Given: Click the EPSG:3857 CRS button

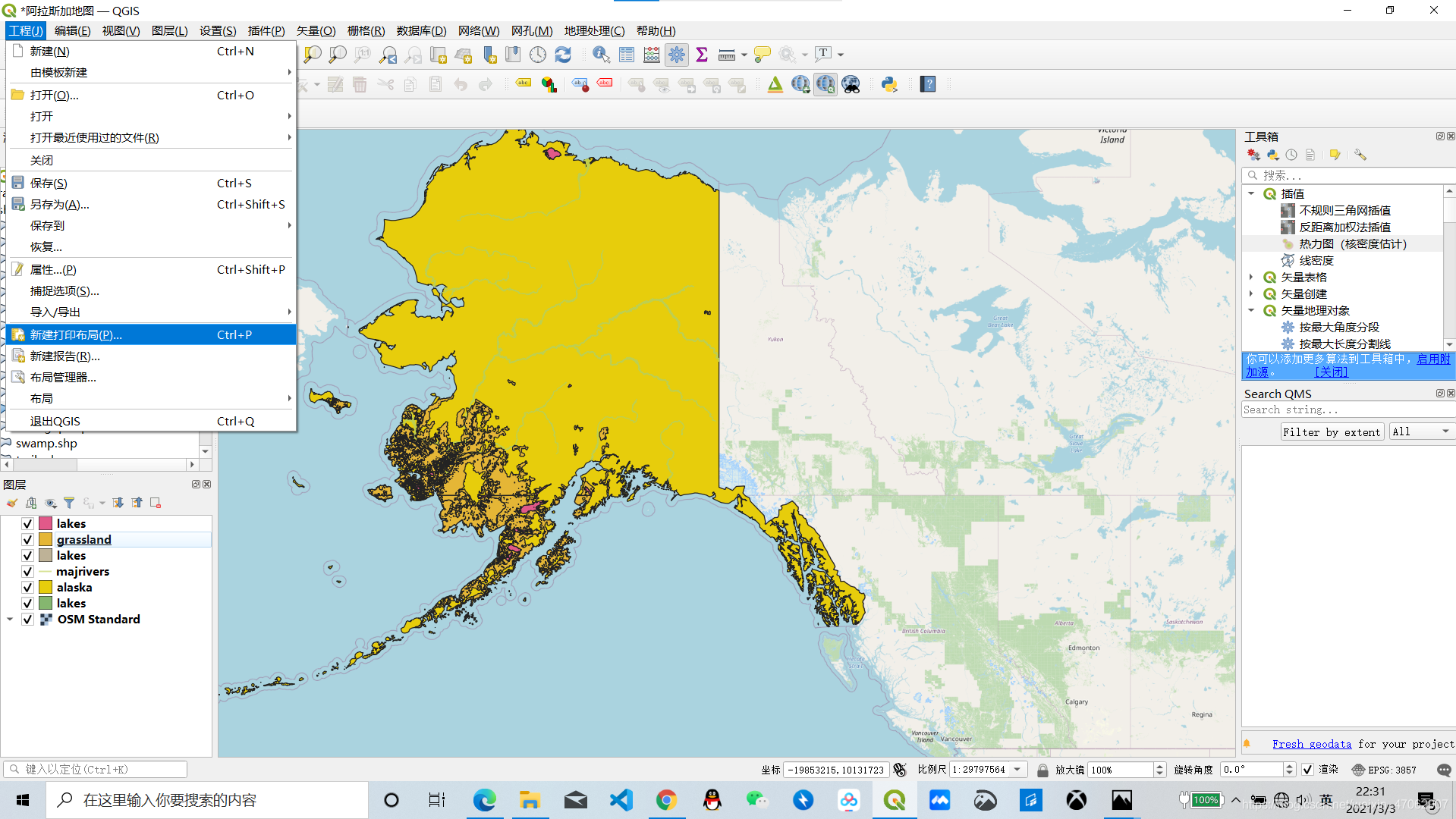Looking at the screenshot, I should tap(1385, 770).
